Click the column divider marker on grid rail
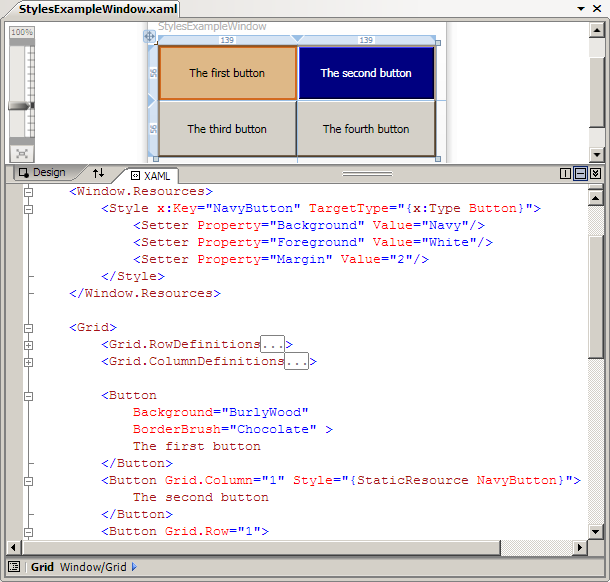 pyautogui.click(x=297, y=39)
